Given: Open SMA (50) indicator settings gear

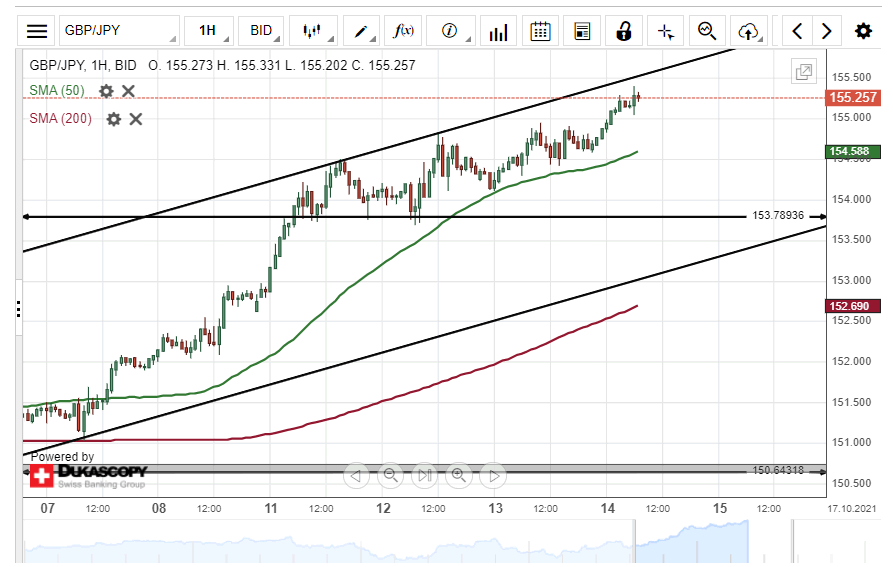Looking at the screenshot, I should tap(106, 91).
